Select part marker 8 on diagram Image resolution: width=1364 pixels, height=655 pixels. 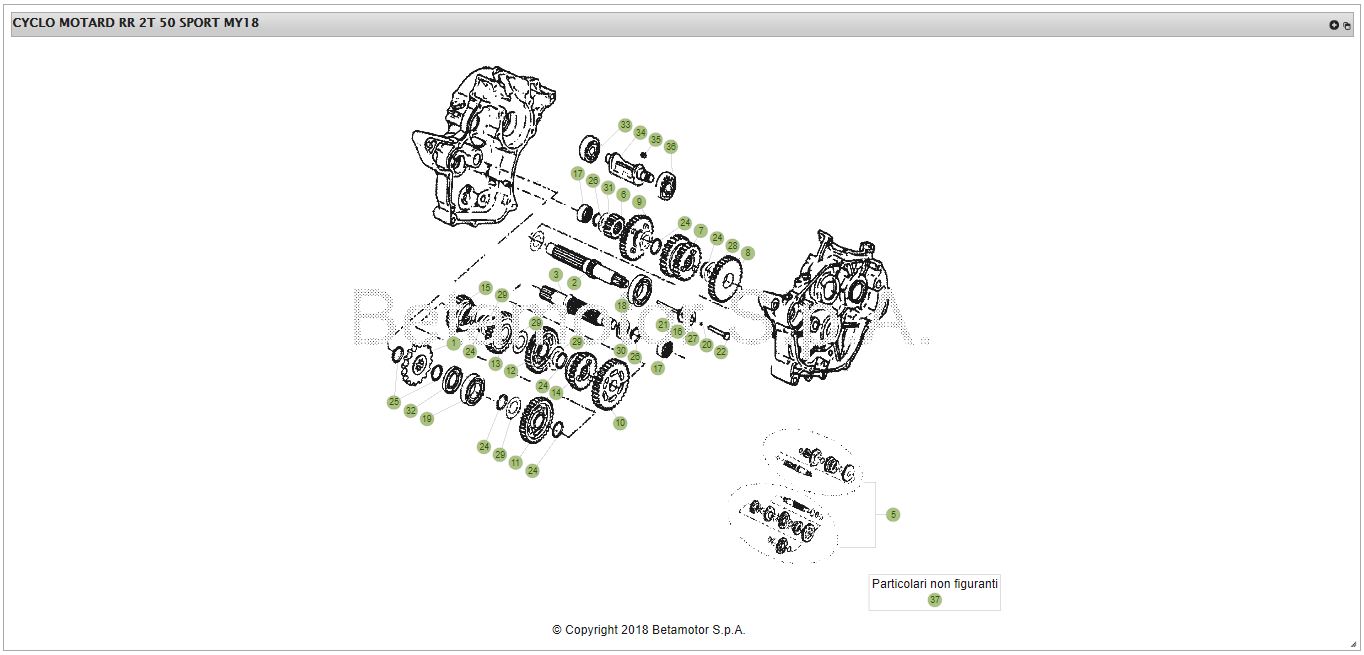click(748, 253)
